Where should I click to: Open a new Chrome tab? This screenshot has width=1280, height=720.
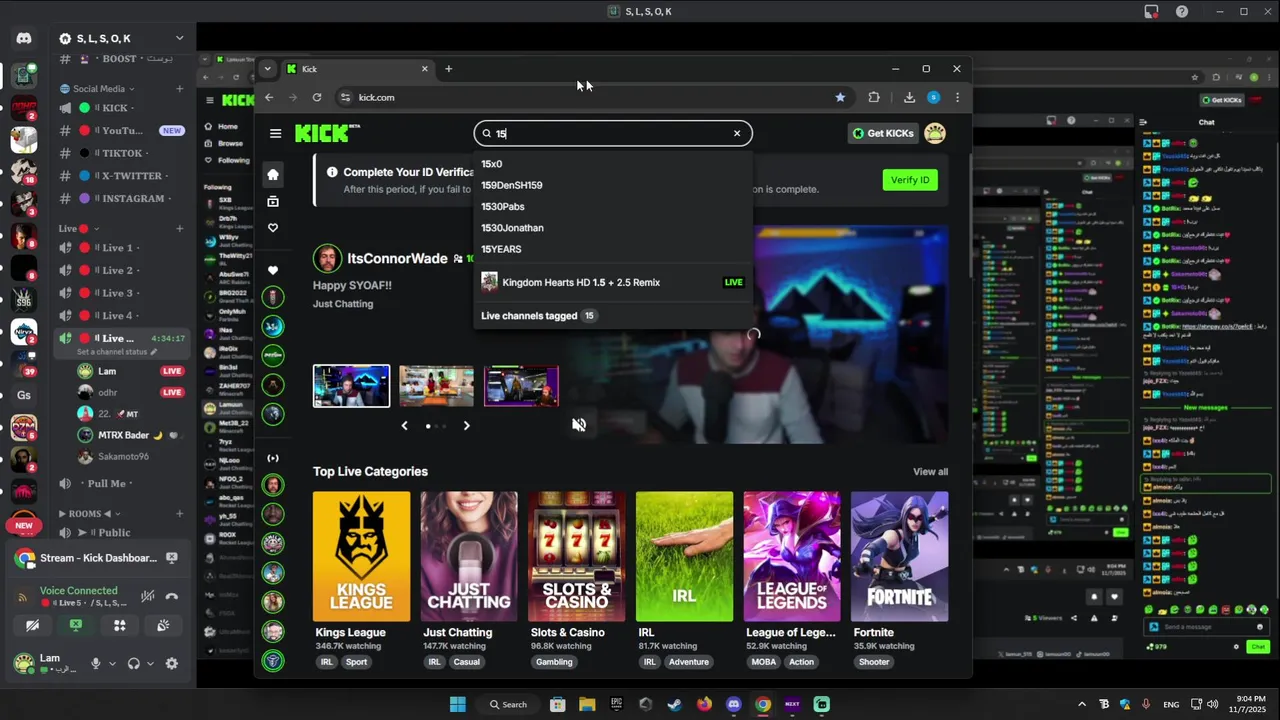pyautogui.click(x=448, y=69)
